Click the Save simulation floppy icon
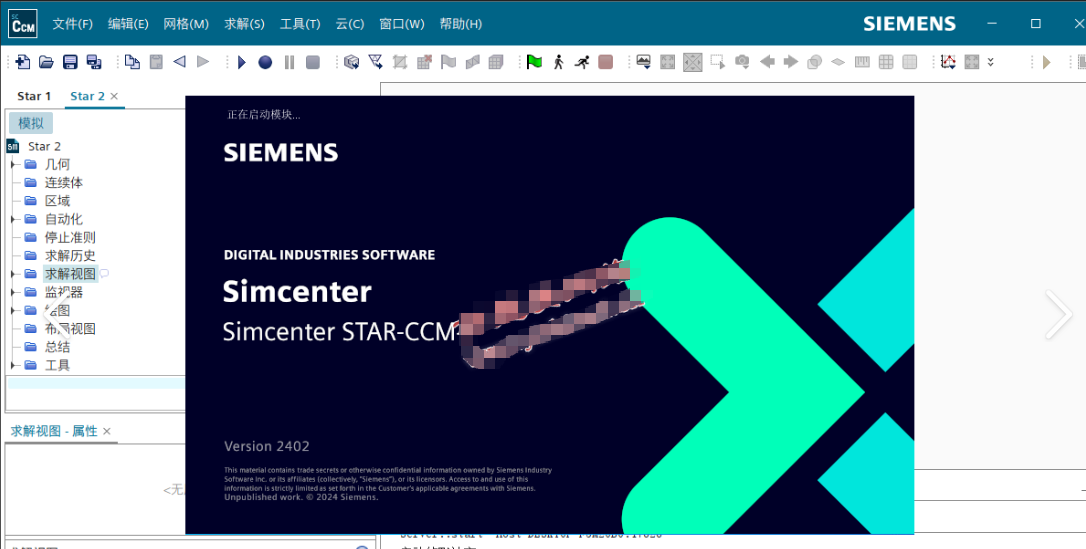This screenshot has height=549, width=1086. tap(70, 62)
